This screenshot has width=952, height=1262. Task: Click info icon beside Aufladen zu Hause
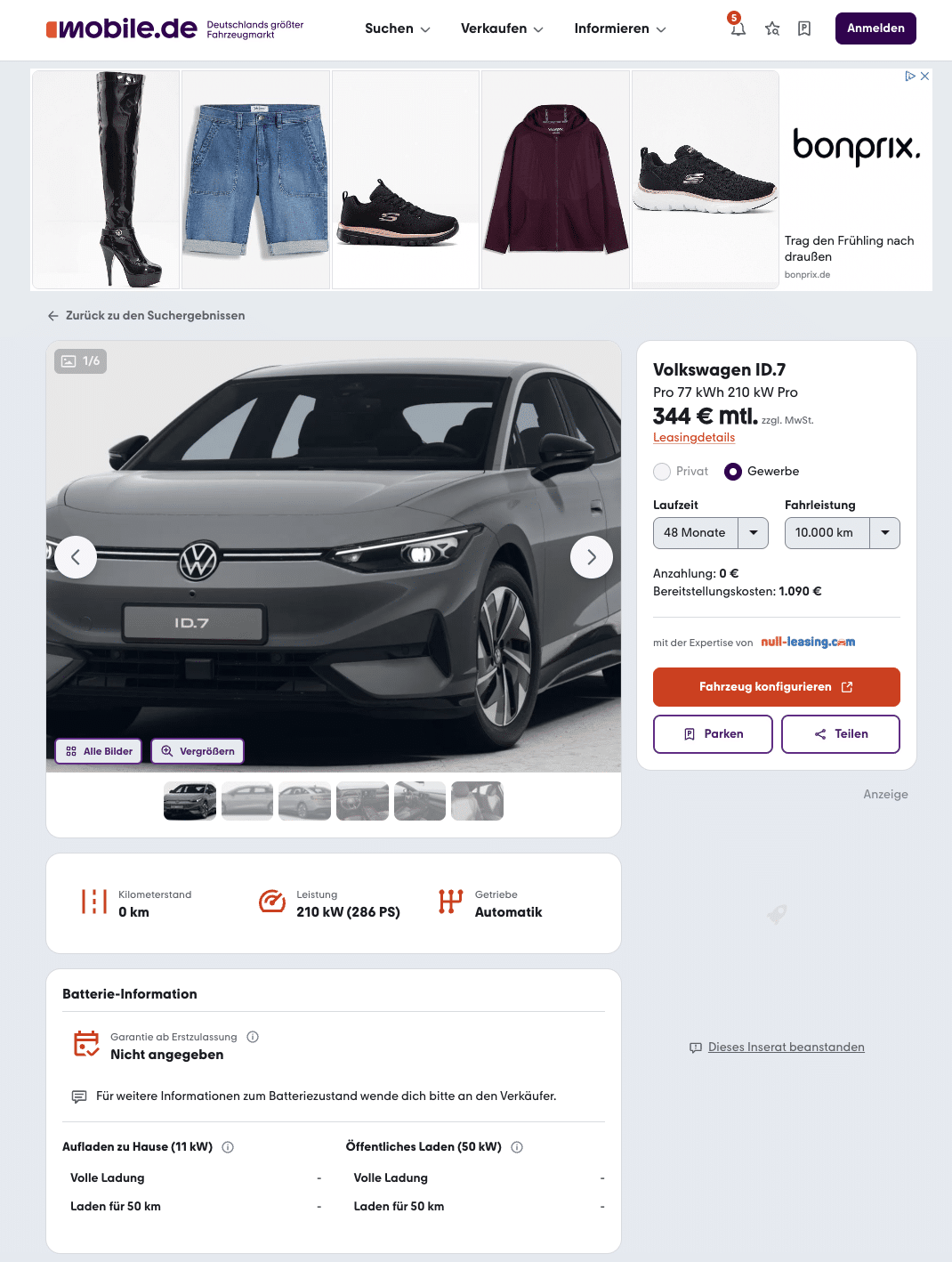tap(228, 1147)
